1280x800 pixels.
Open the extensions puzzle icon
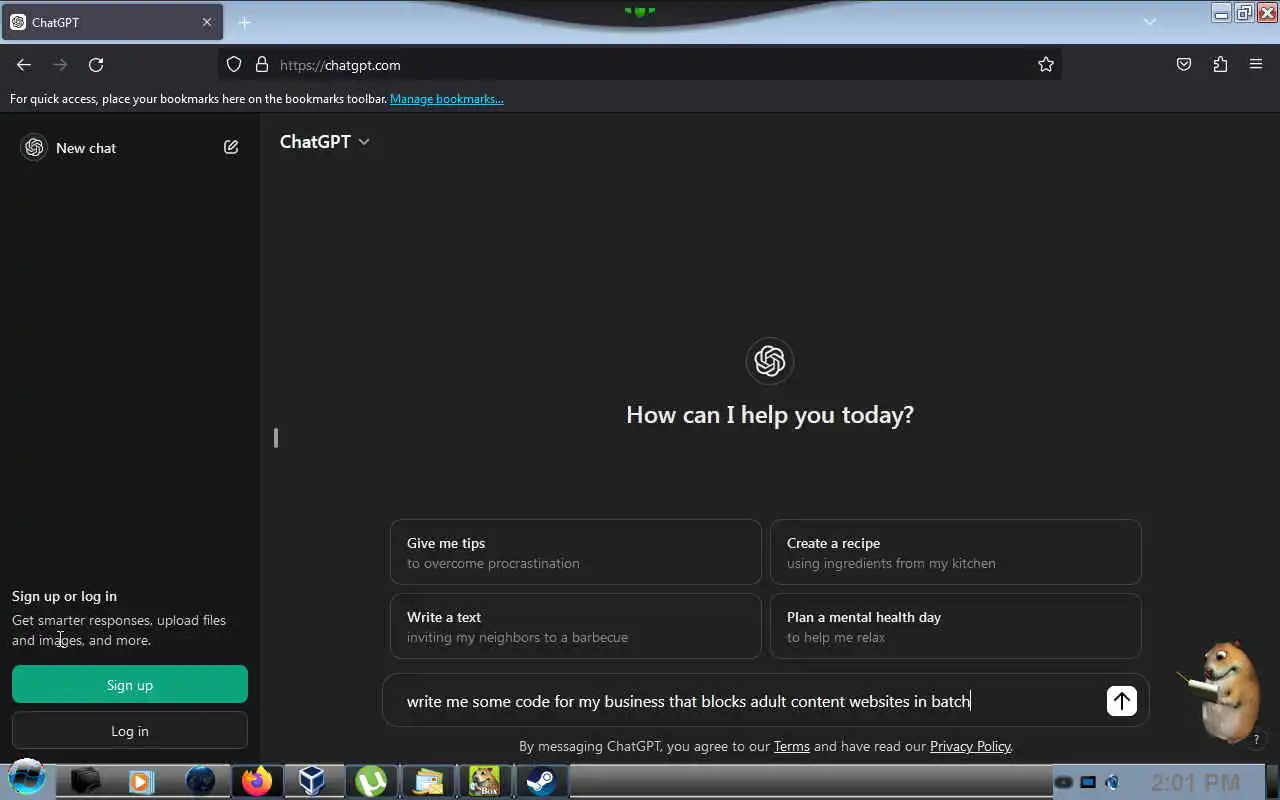[x=1220, y=64]
